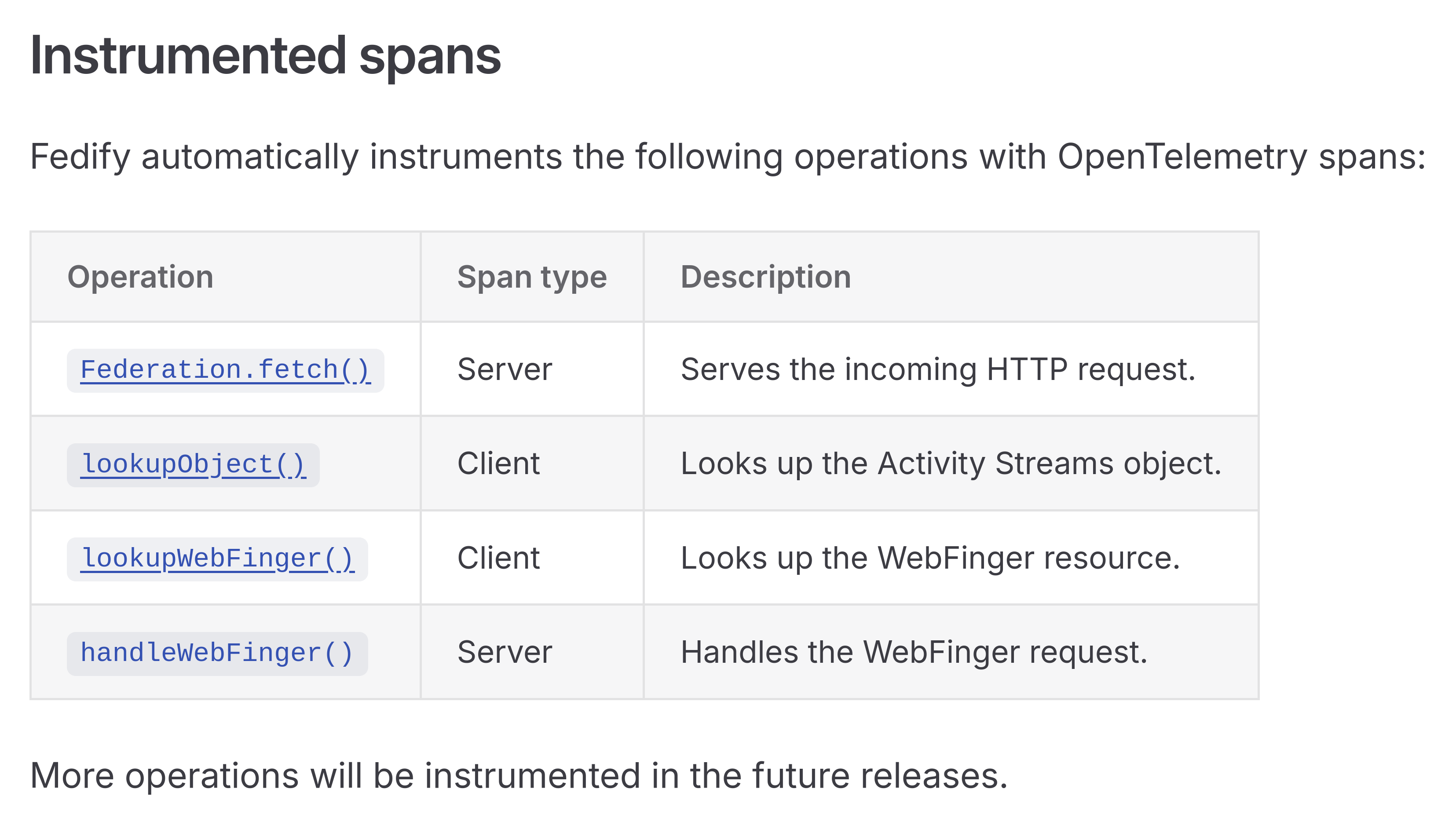1456x829 pixels.
Task: Click the Description column header
Action: coord(765,277)
